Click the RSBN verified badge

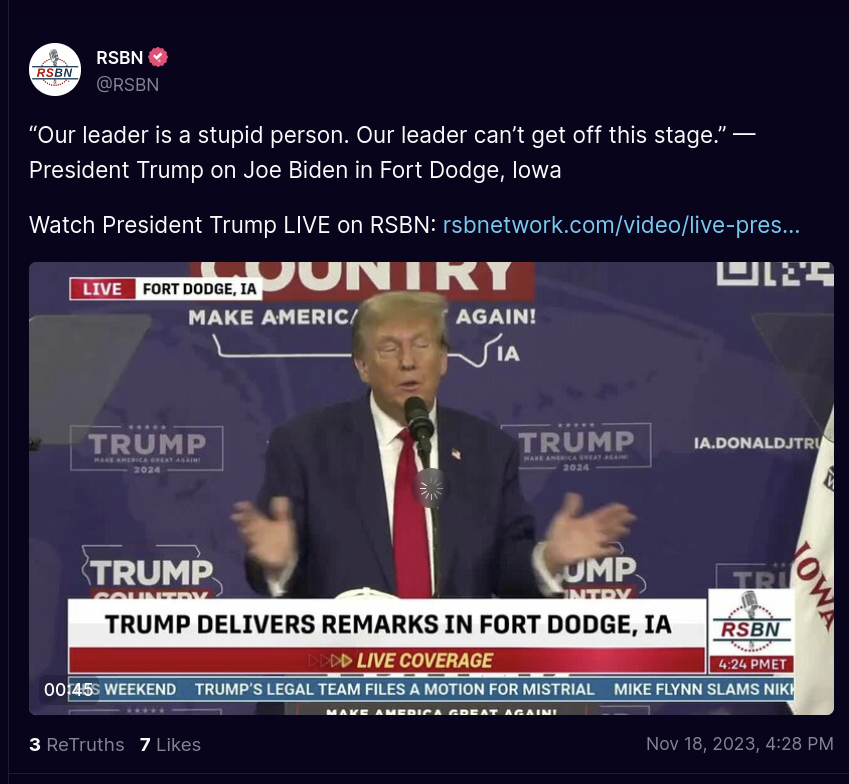[158, 57]
